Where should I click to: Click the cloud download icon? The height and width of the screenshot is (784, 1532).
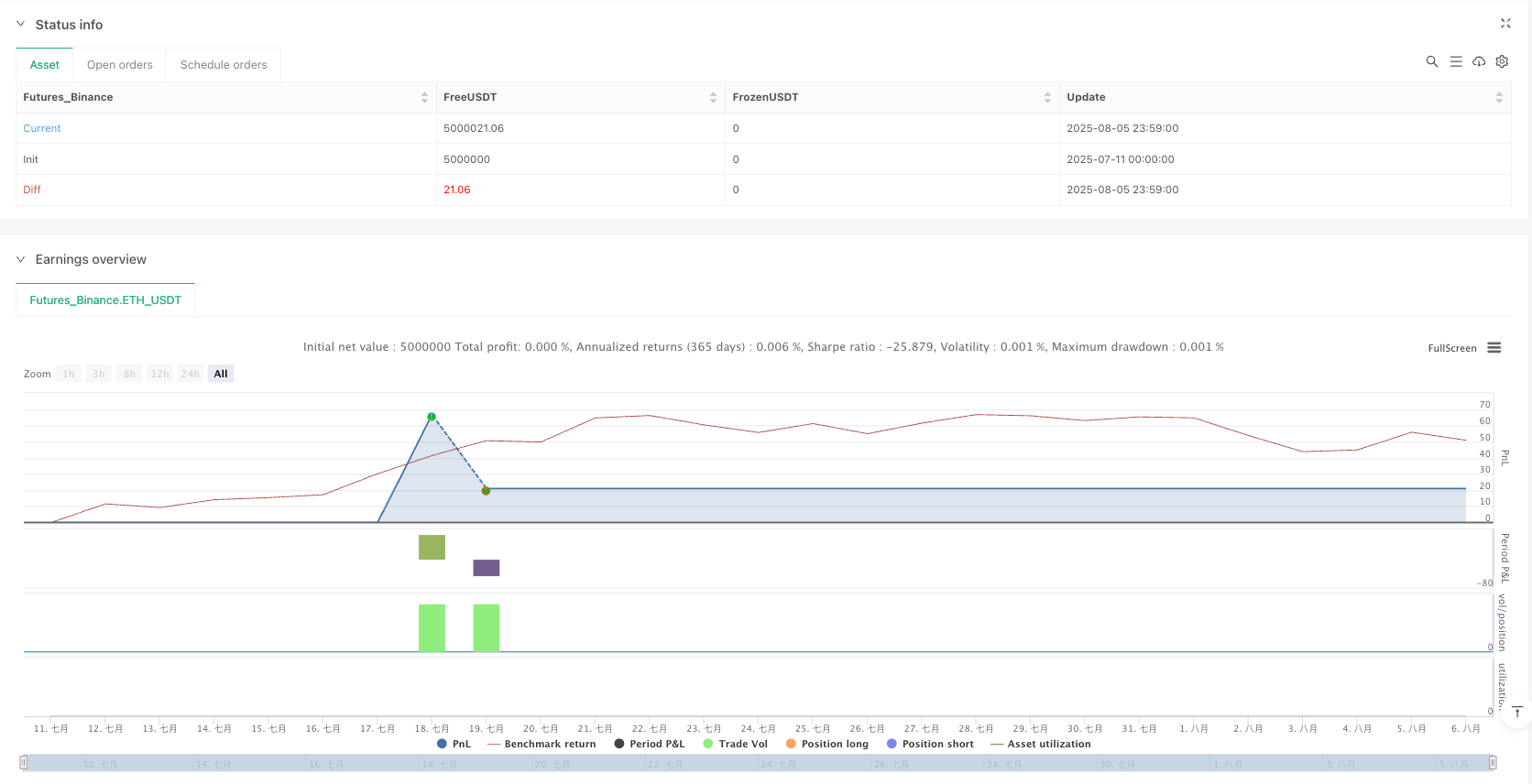click(x=1479, y=61)
